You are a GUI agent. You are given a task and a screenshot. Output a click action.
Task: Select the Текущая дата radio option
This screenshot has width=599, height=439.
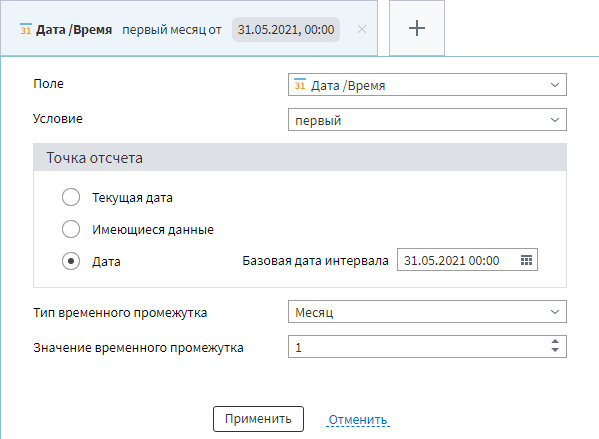point(71,198)
